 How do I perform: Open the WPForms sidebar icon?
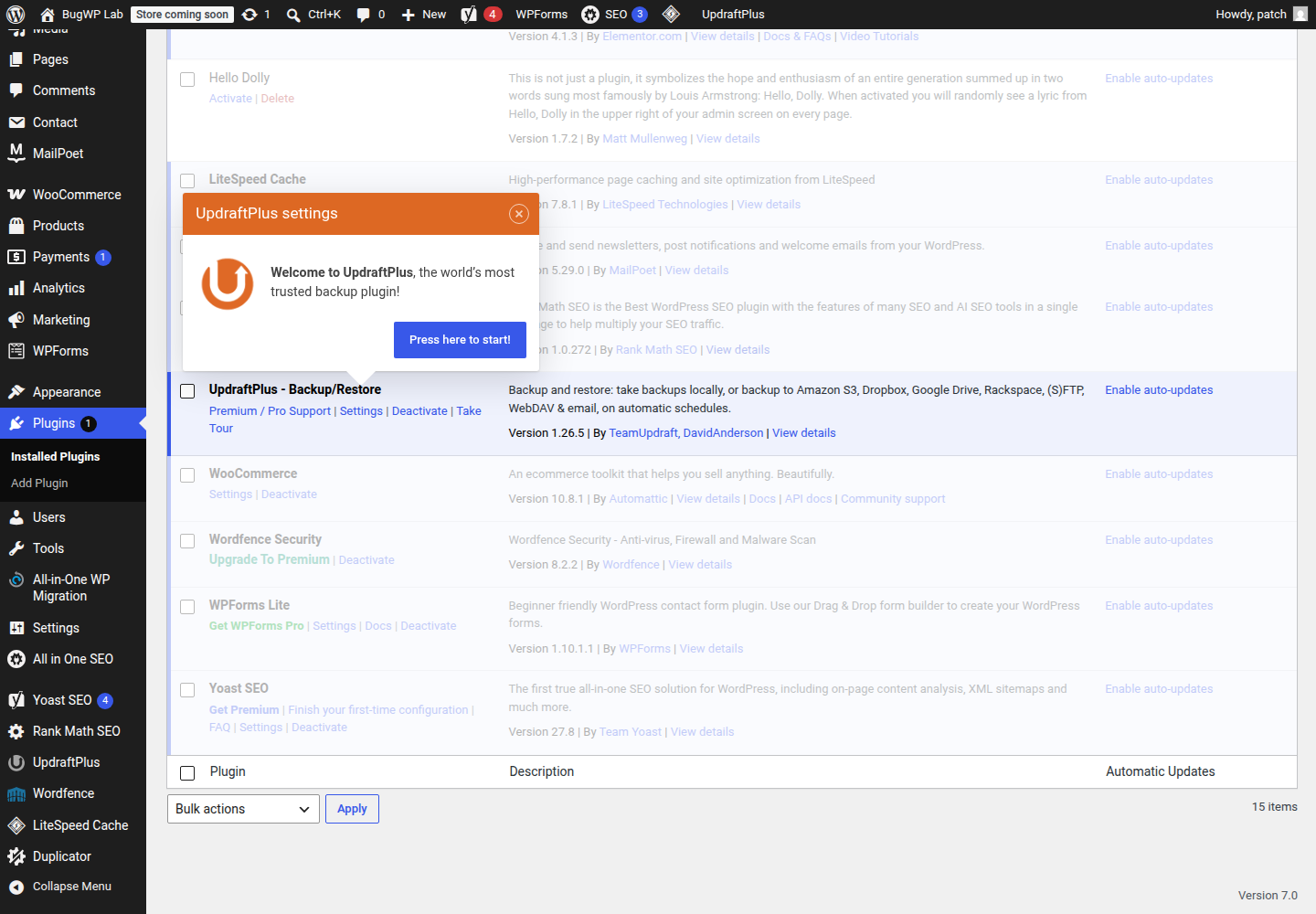pos(16,351)
